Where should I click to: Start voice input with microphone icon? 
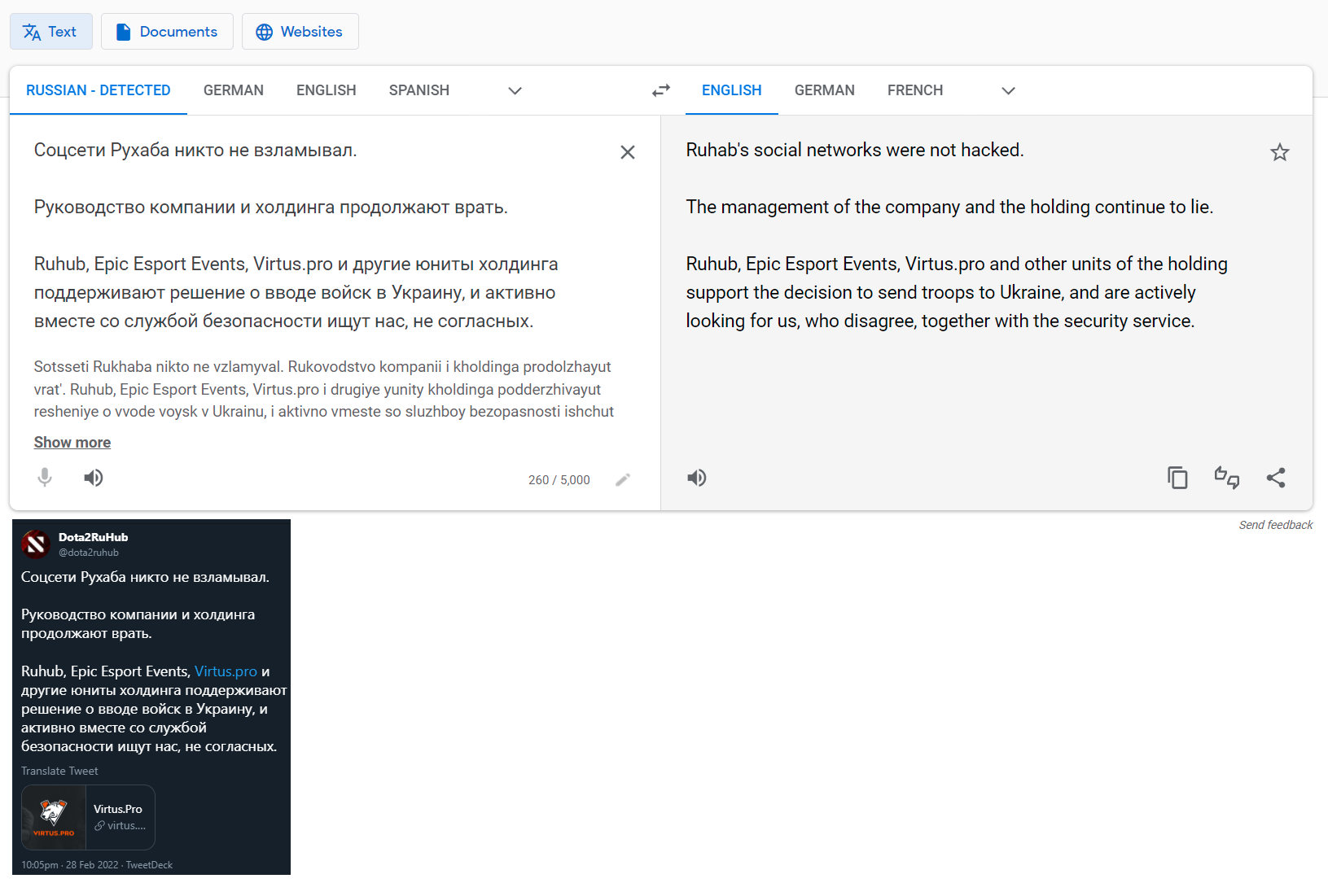[x=45, y=478]
